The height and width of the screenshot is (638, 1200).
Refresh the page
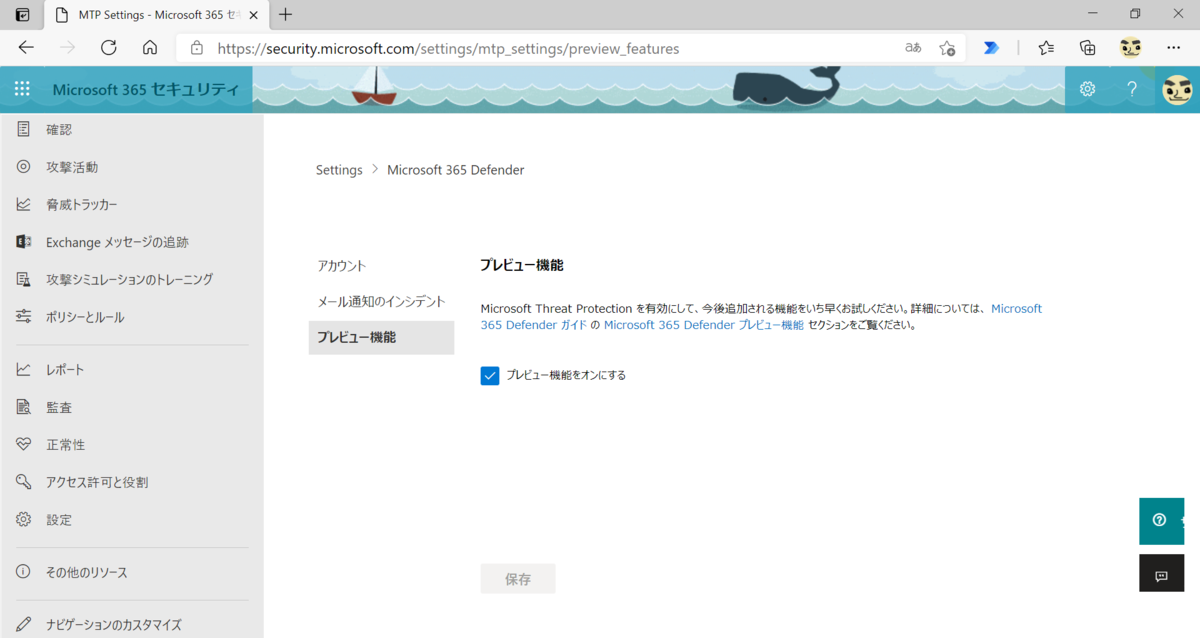coord(109,48)
